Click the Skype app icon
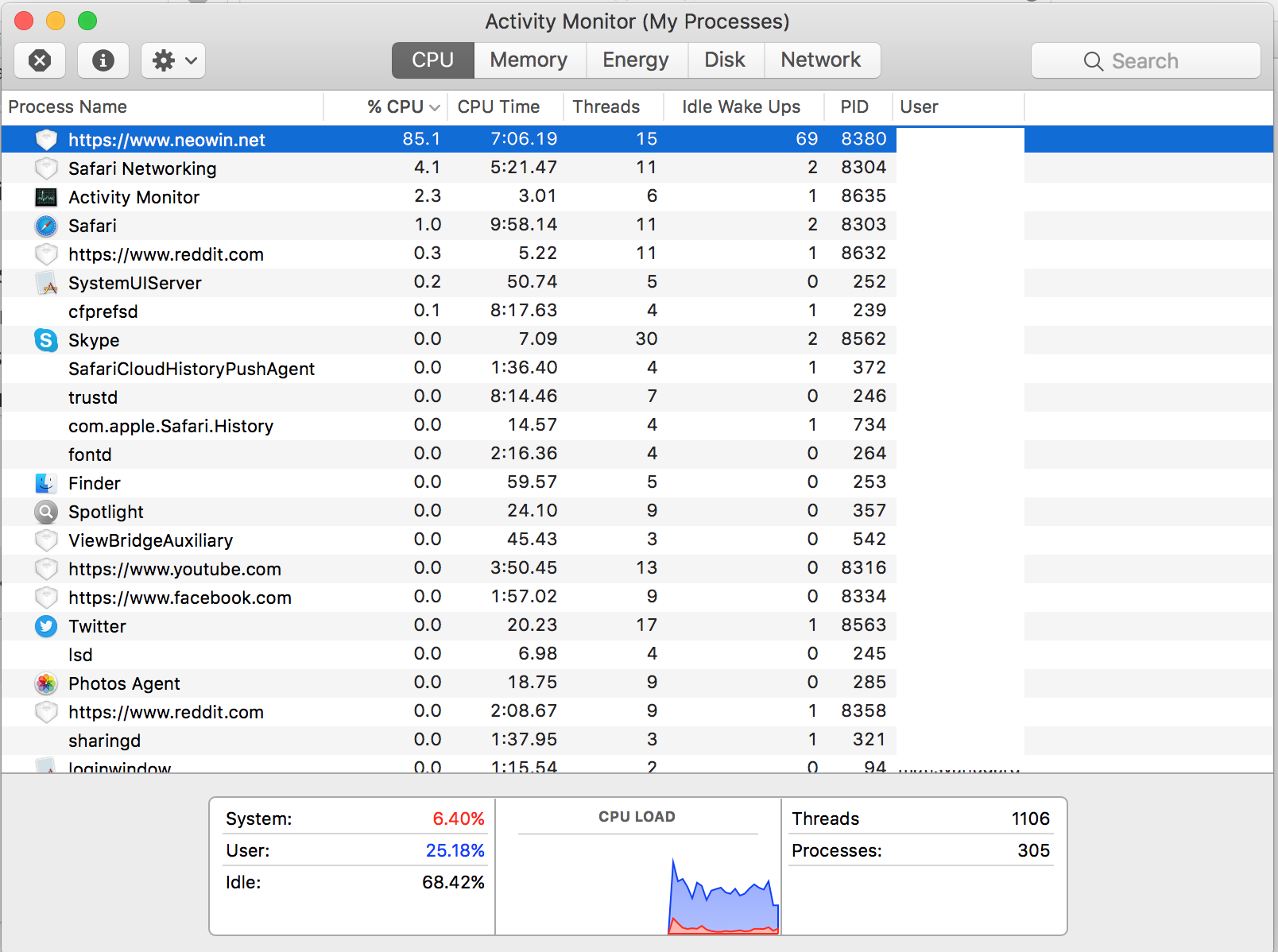The width and height of the screenshot is (1278, 952). tap(47, 340)
